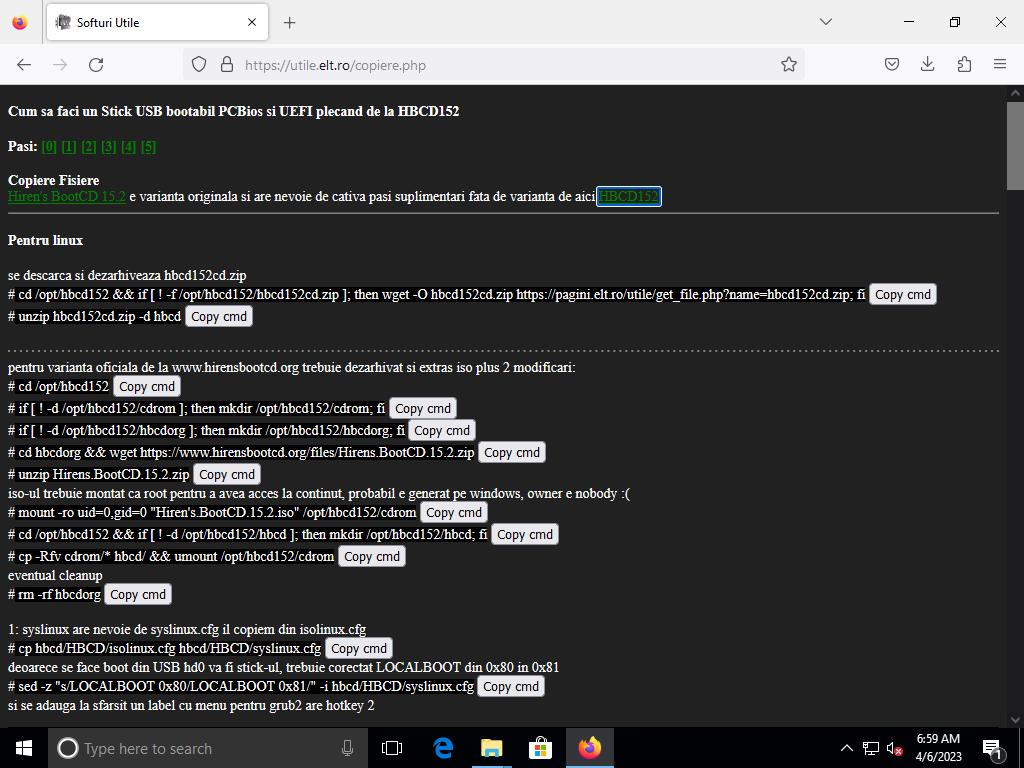1024x768 pixels.
Task: Show hidden system tray icons
Action: [x=846, y=748]
